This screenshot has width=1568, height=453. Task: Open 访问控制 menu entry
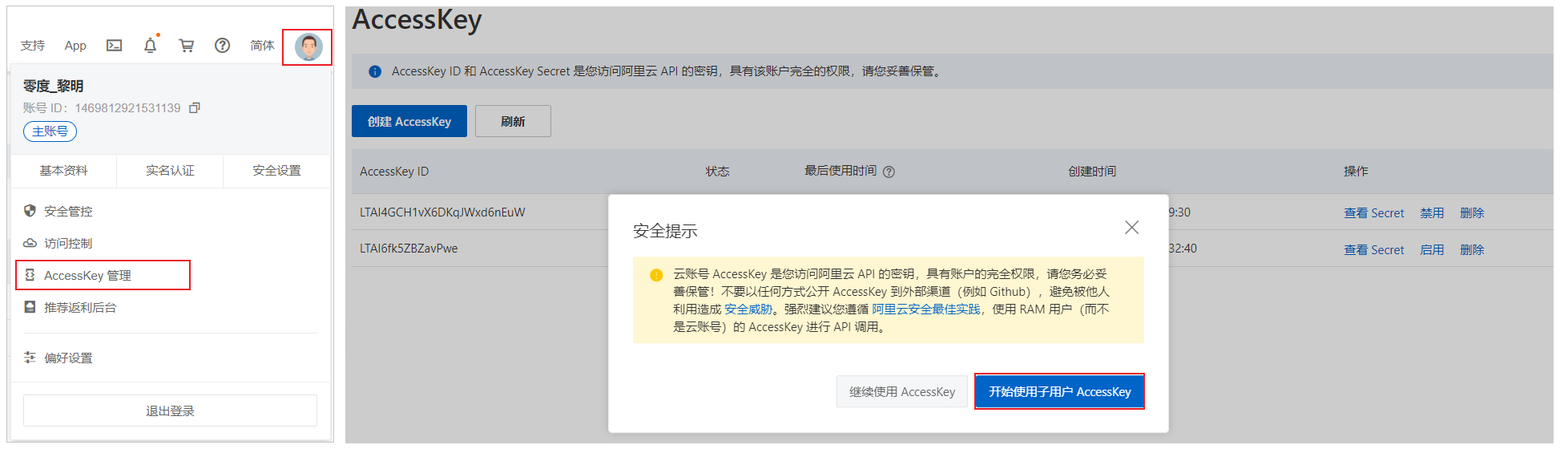(x=68, y=243)
